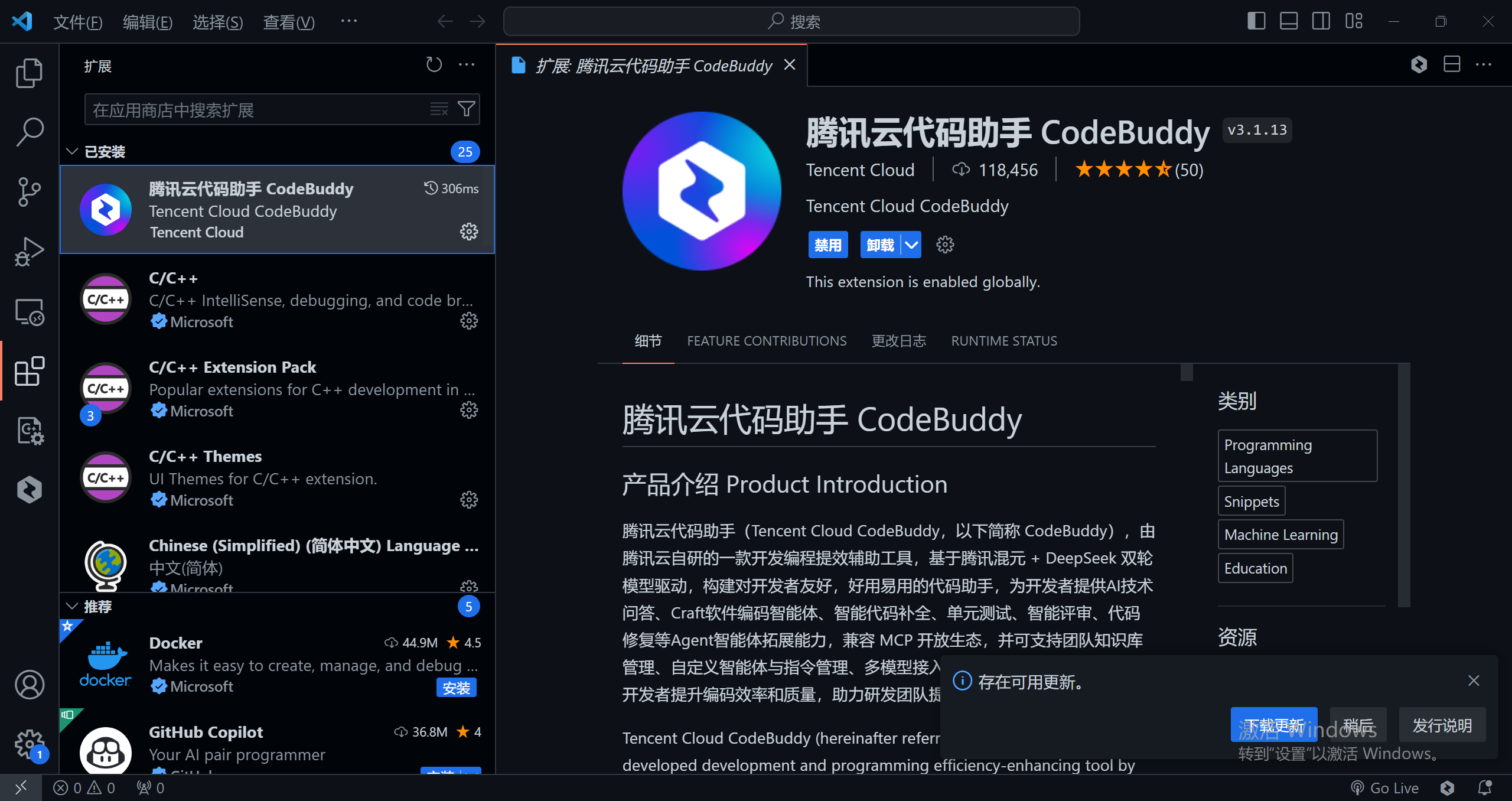Collapse the recommended extensions section
1512x801 pixels.
[x=72, y=606]
